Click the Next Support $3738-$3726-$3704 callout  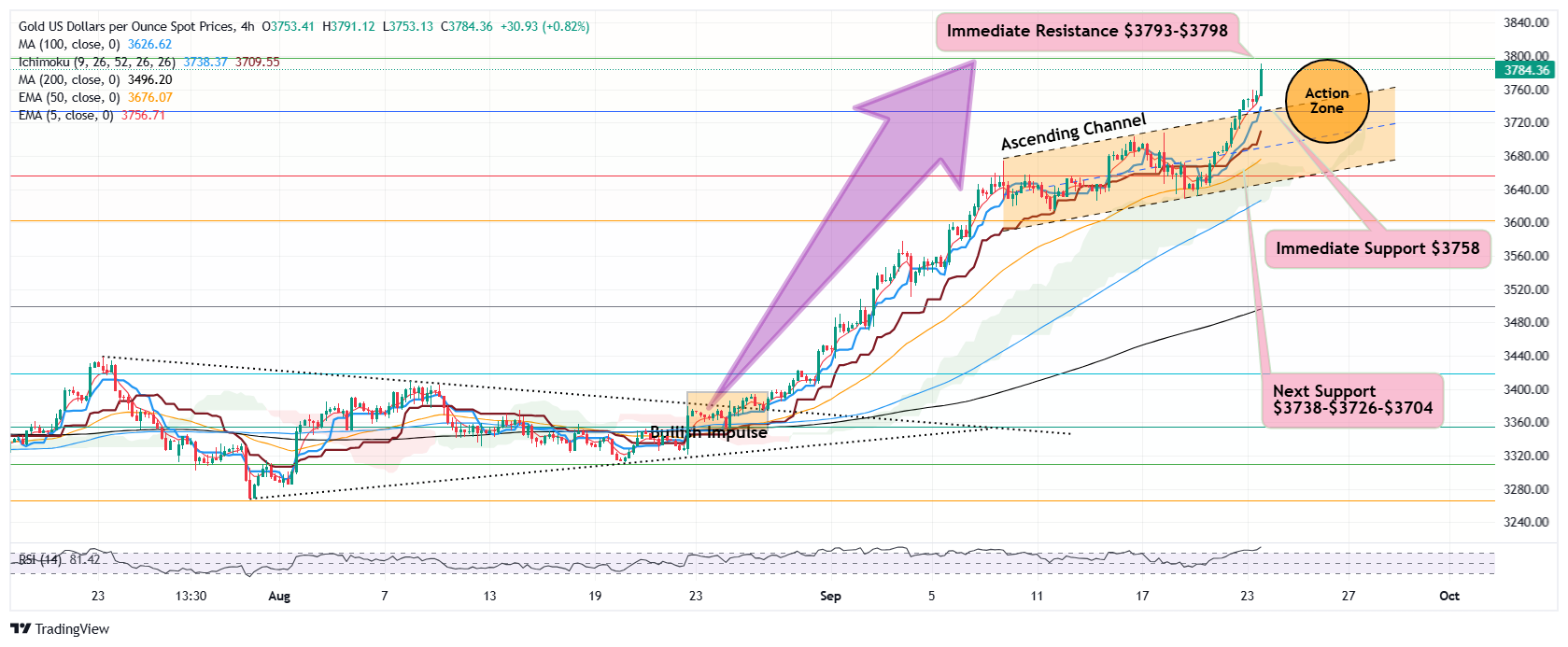click(x=1351, y=400)
